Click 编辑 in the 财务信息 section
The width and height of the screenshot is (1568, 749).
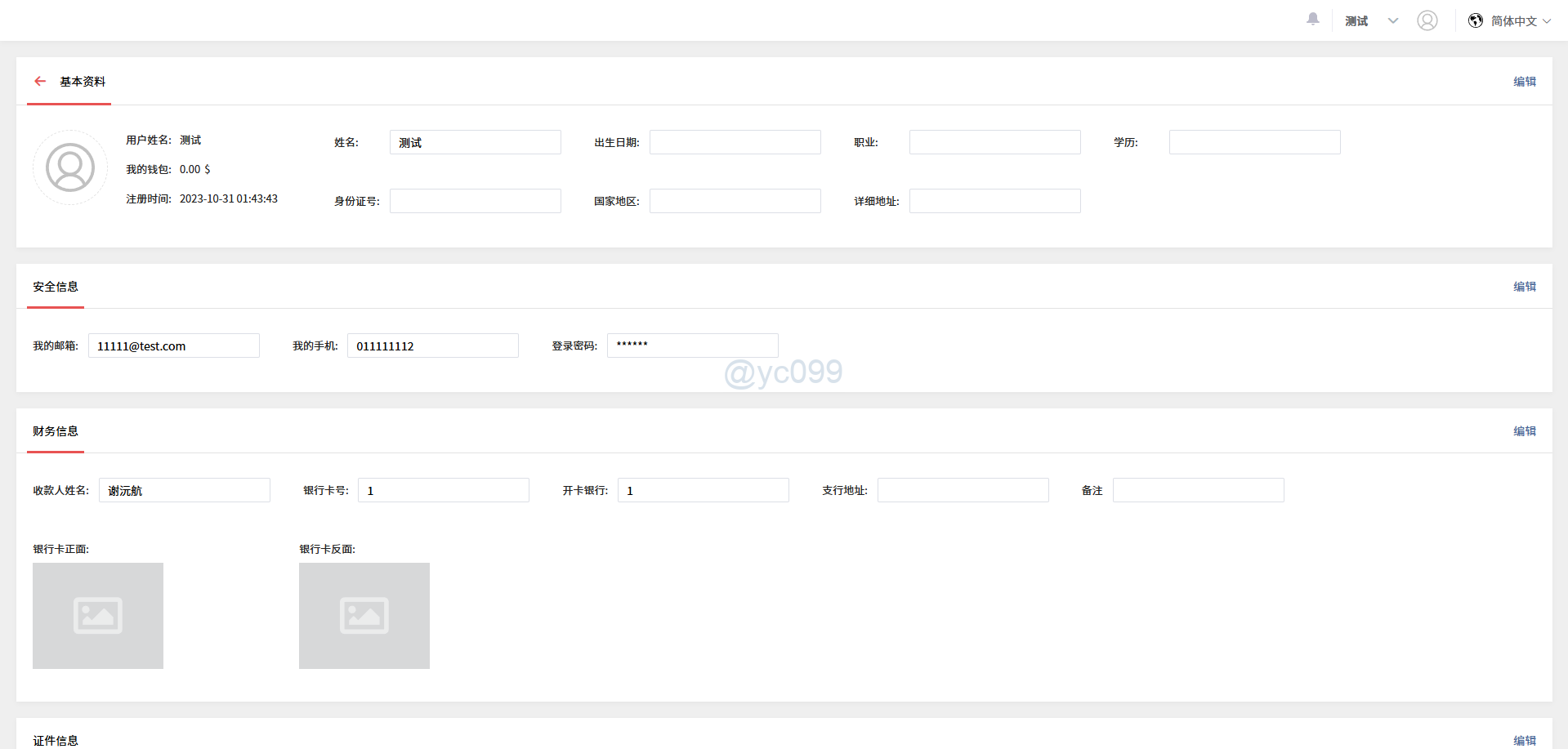pyautogui.click(x=1525, y=430)
